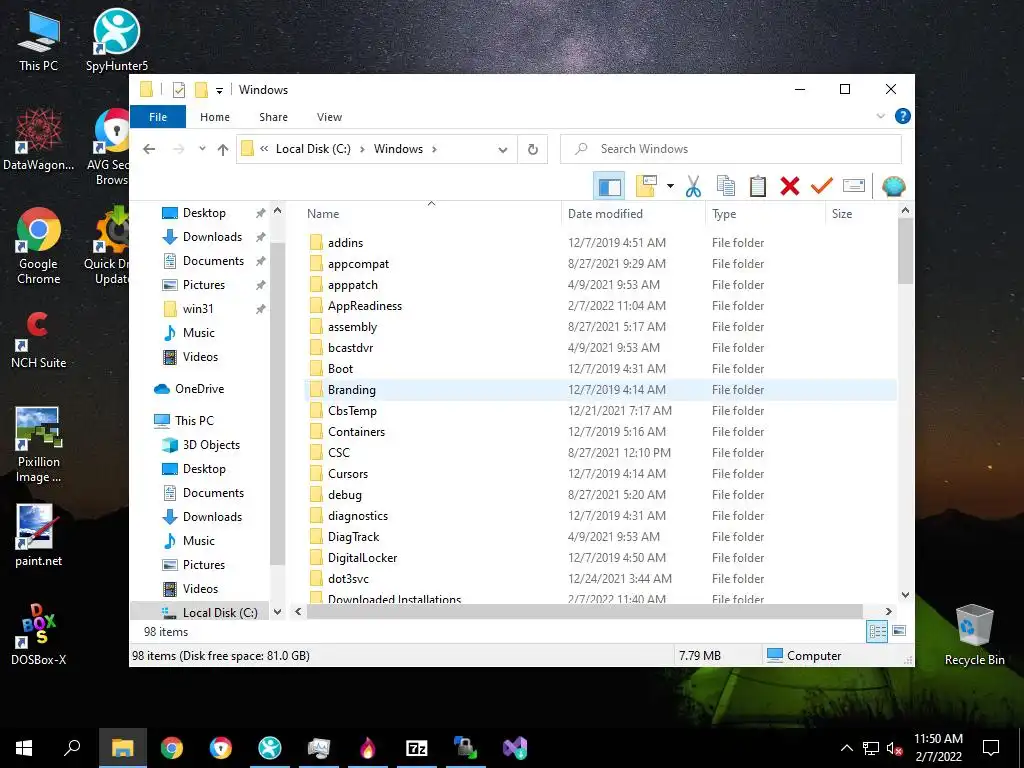Switch to details view layout icon
This screenshot has width=1024, height=768.
[x=877, y=631]
